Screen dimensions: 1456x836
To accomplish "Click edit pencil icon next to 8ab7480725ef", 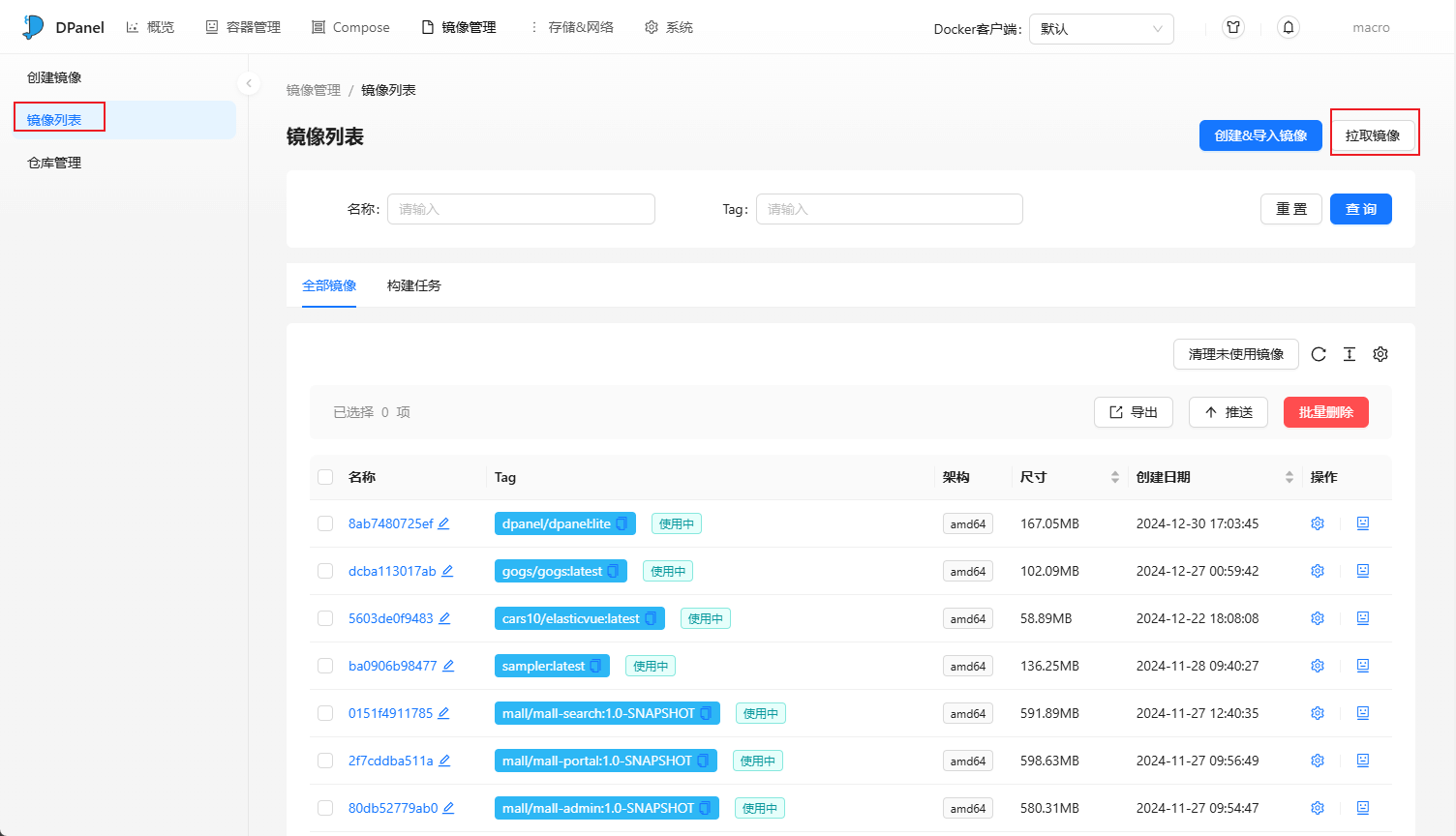I will [443, 523].
